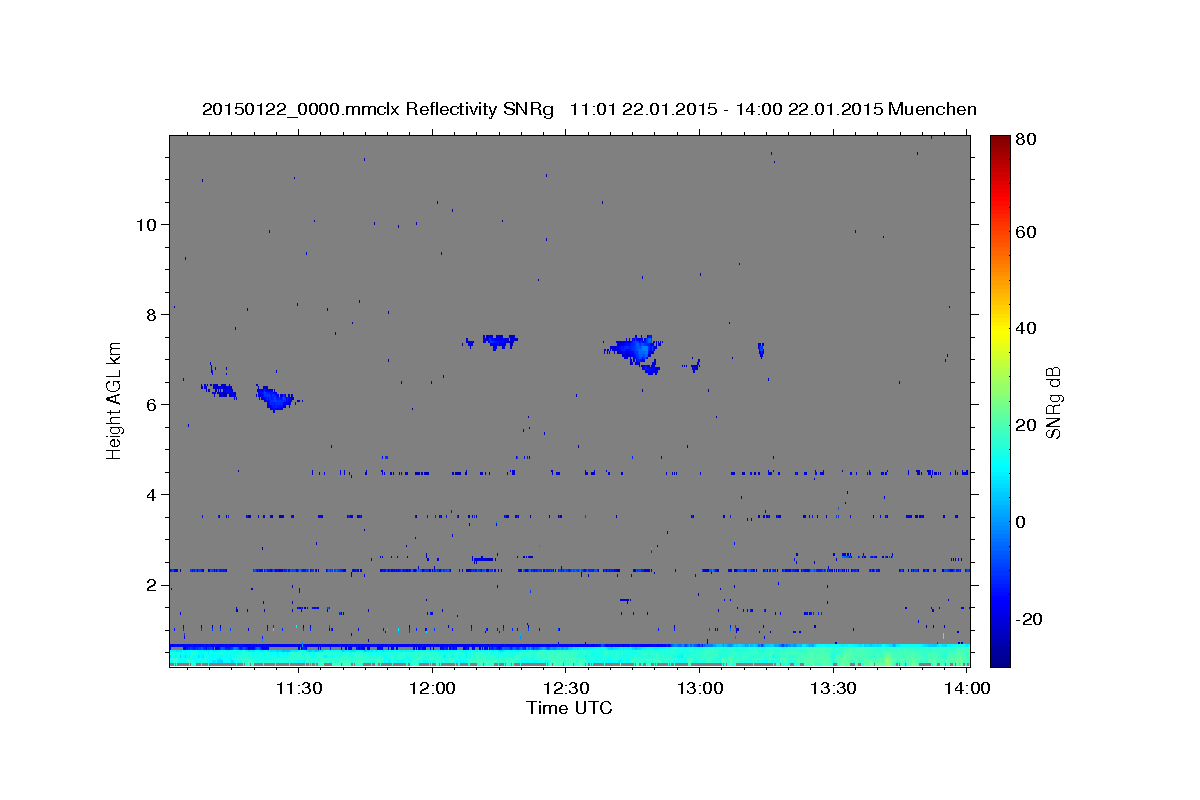Click the colorbar value label 80

point(1025,139)
